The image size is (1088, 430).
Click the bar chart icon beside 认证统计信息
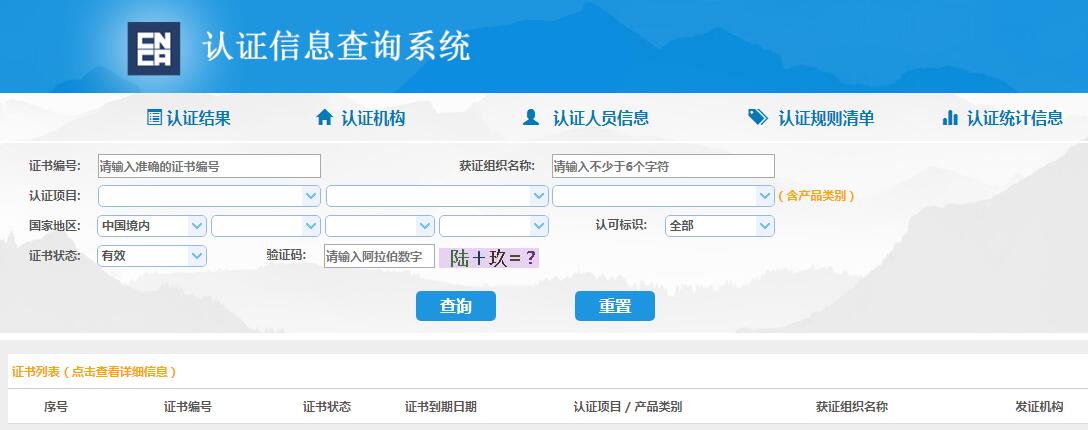tap(950, 118)
